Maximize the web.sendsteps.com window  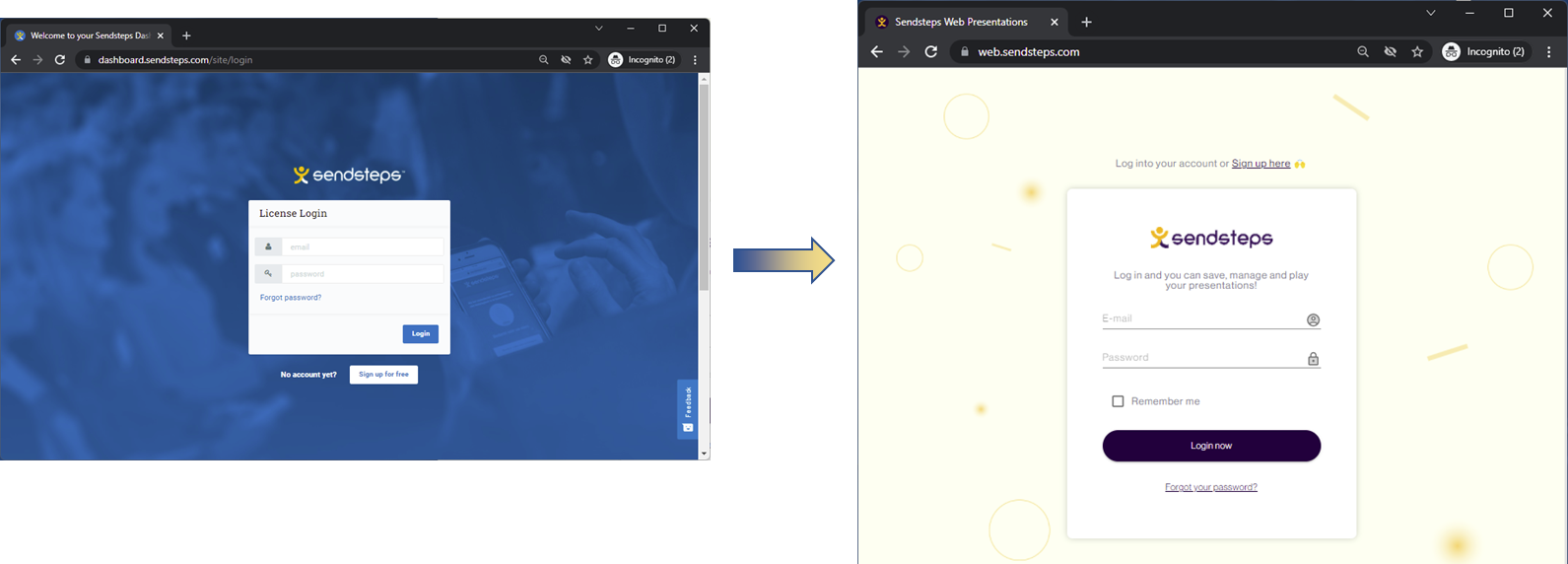tap(1508, 13)
